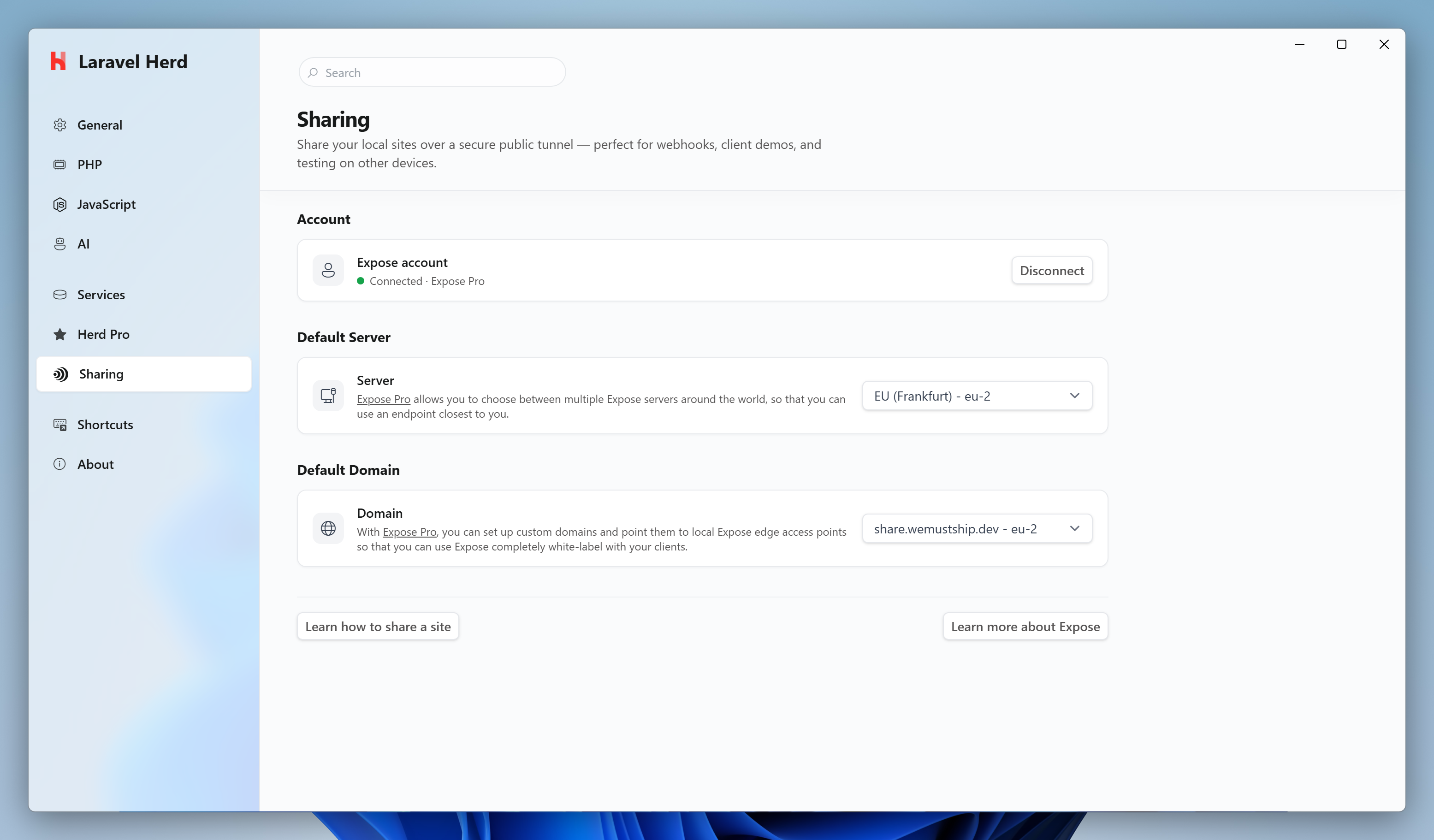Maximize the Laravel Herd window

(1342, 44)
